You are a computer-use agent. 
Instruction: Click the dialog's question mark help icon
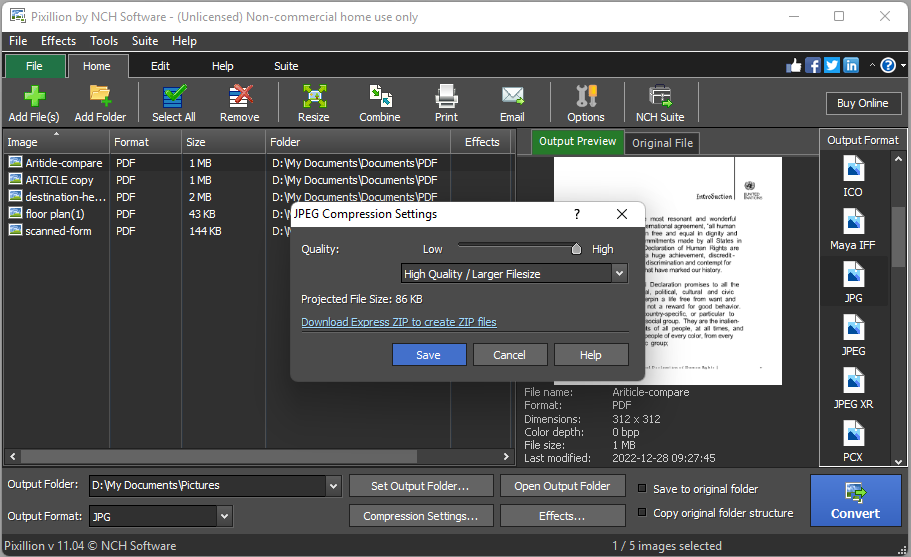576,214
